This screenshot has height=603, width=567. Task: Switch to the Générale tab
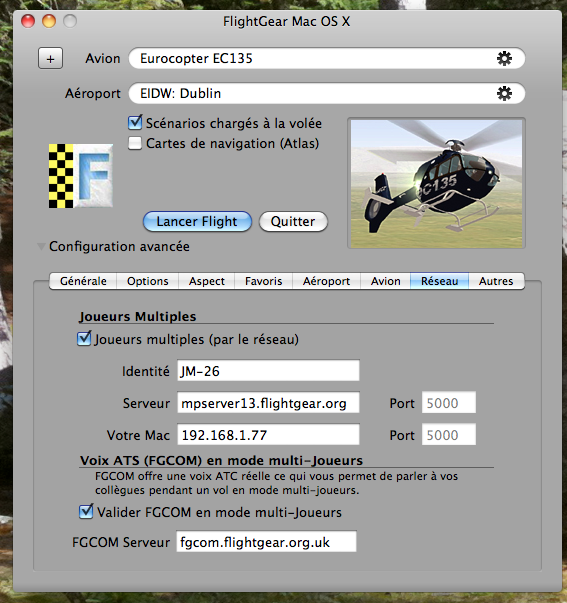tap(83, 281)
